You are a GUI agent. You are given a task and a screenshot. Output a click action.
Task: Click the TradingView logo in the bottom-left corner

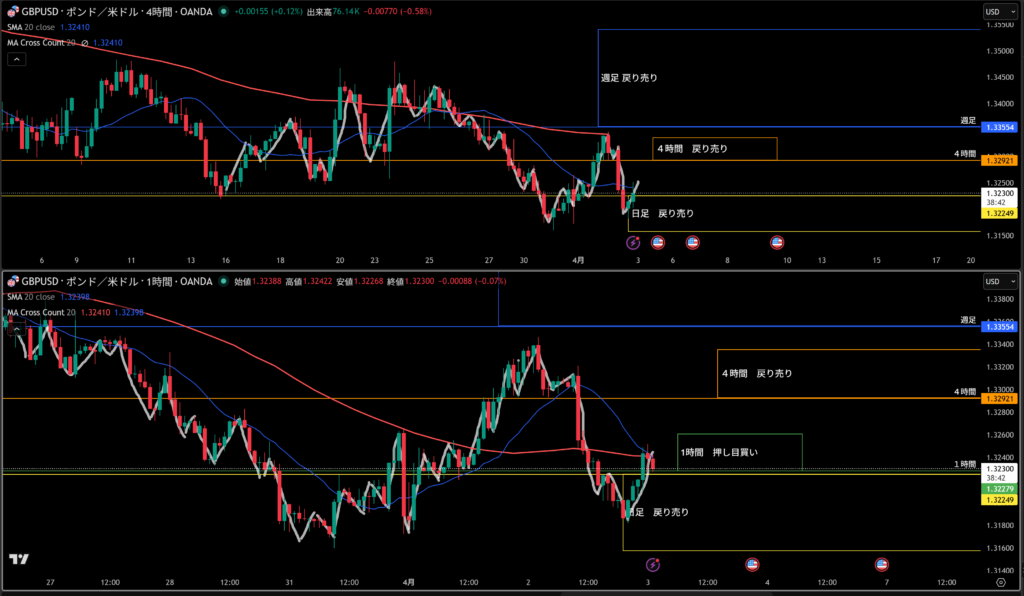coord(17,559)
